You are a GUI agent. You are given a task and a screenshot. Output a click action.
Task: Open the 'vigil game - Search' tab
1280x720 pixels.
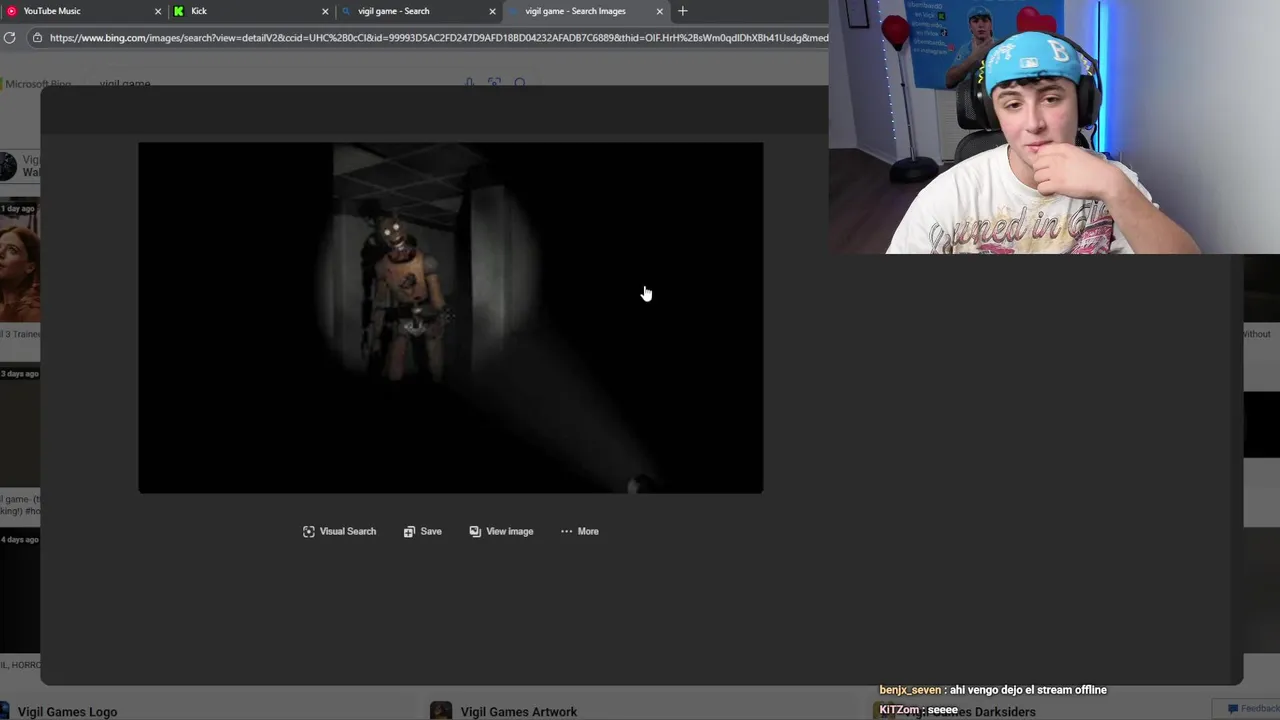click(x=417, y=11)
